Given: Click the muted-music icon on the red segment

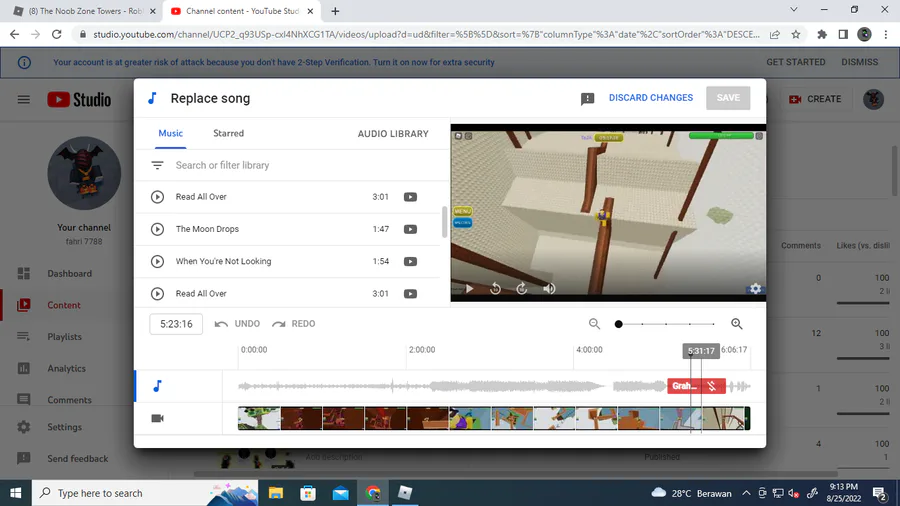Looking at the screenshot, I should tap(712, 386).
